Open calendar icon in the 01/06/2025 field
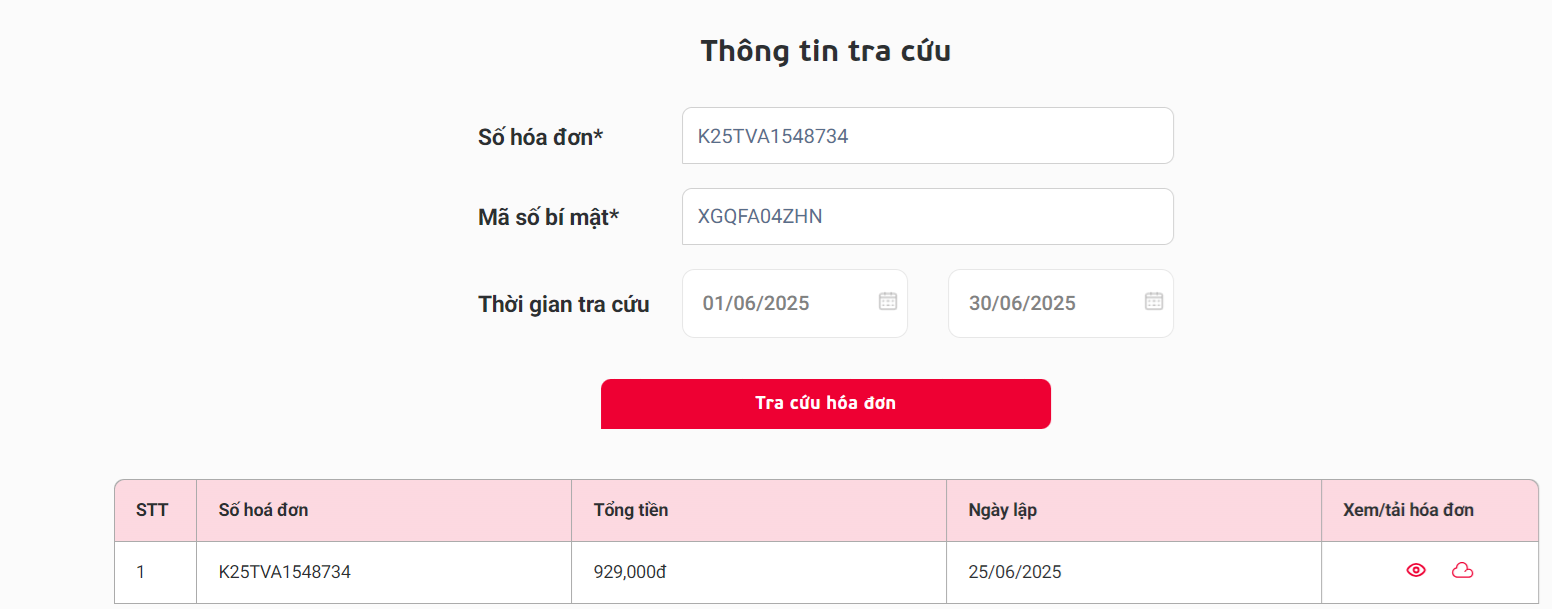 click(888, 301)
